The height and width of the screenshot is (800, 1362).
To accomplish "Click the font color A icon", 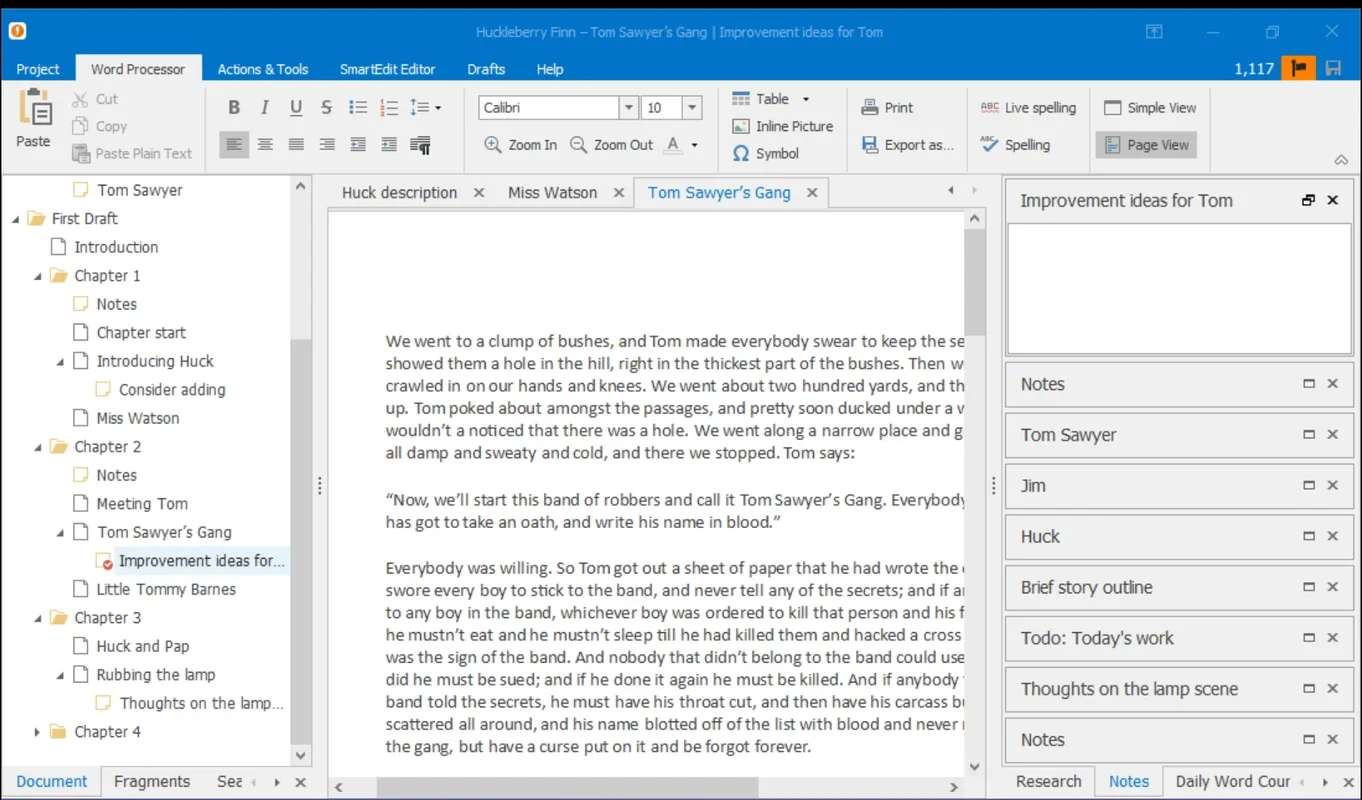I will pyautogui.click(x=673, y=145).
